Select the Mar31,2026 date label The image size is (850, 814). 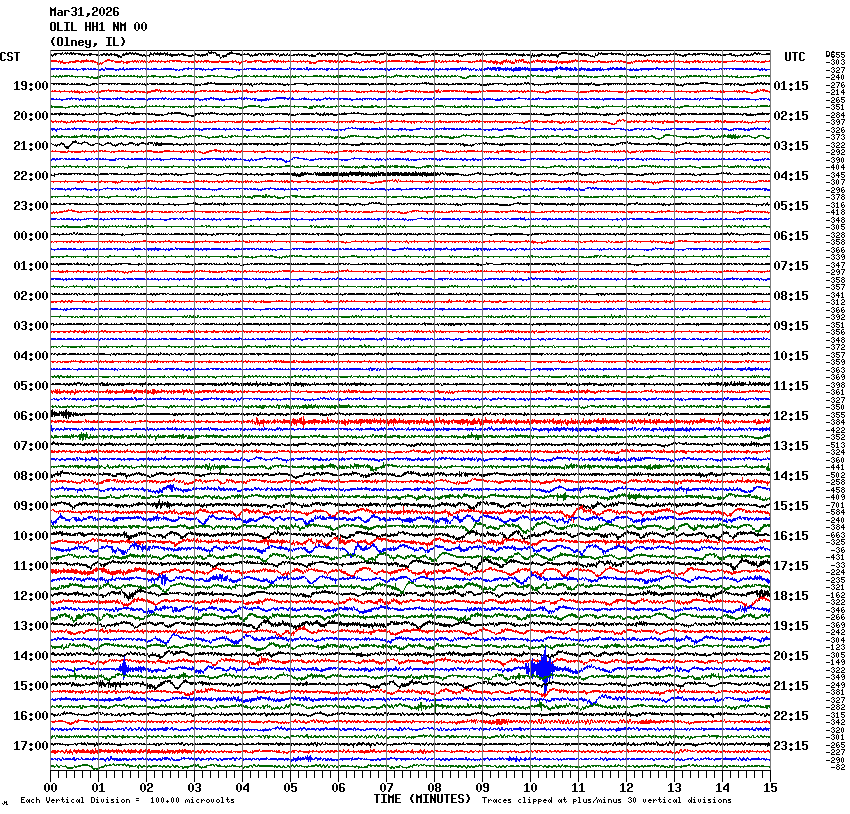[x=84, y=12]
